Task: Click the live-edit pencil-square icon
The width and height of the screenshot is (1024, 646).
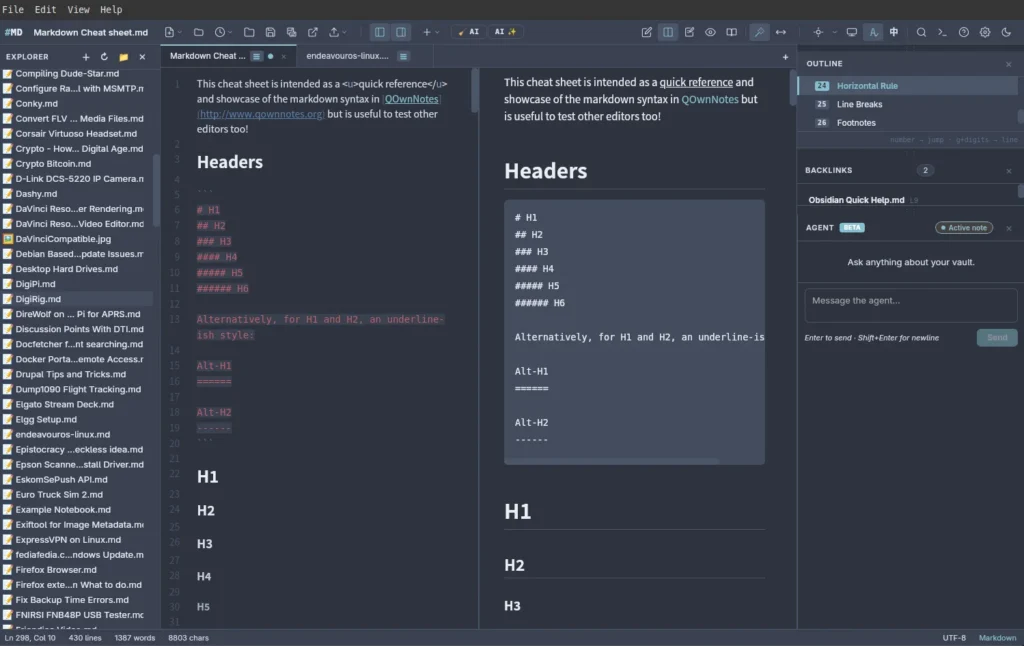Action: click(689, 32)
